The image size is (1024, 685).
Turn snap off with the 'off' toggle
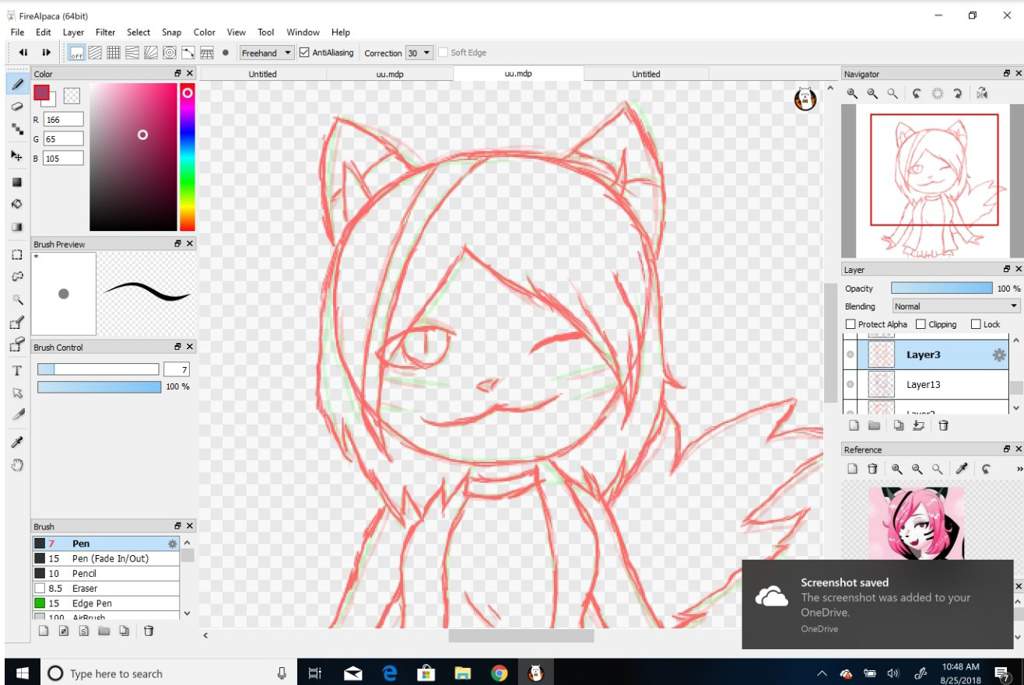point(76,52)
